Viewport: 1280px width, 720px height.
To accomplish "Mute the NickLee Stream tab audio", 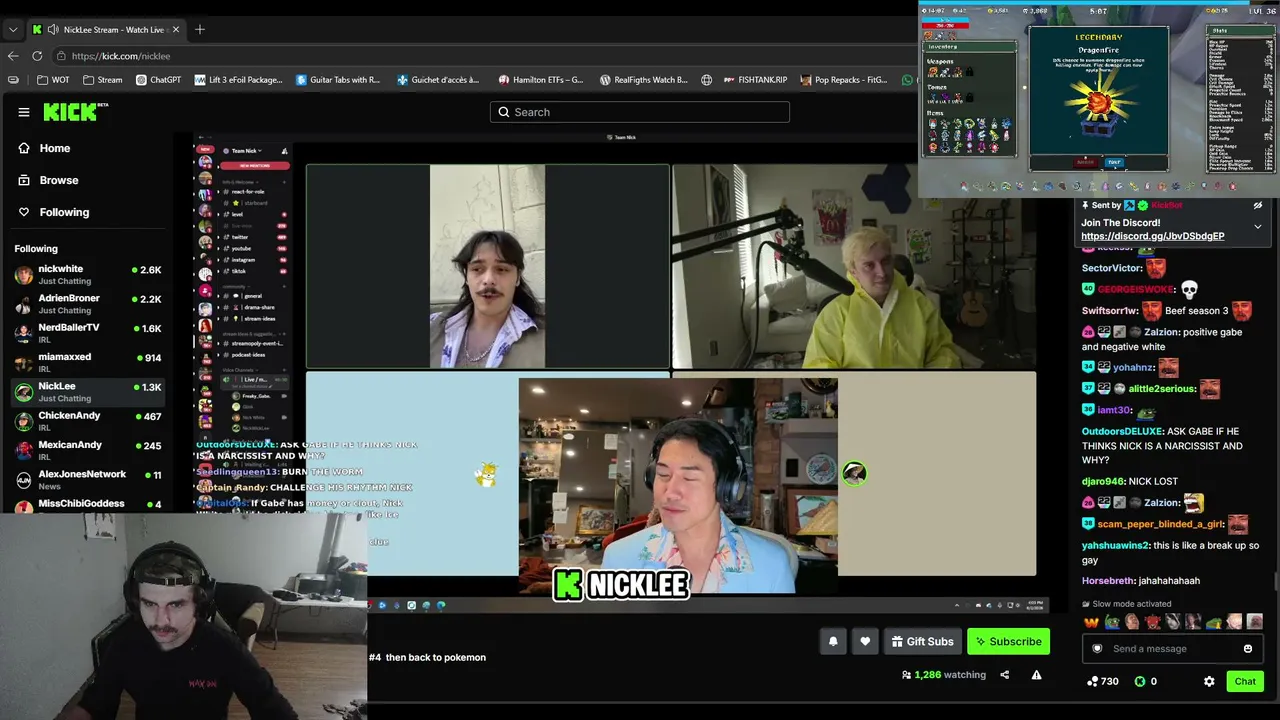I will pos(53,30).
